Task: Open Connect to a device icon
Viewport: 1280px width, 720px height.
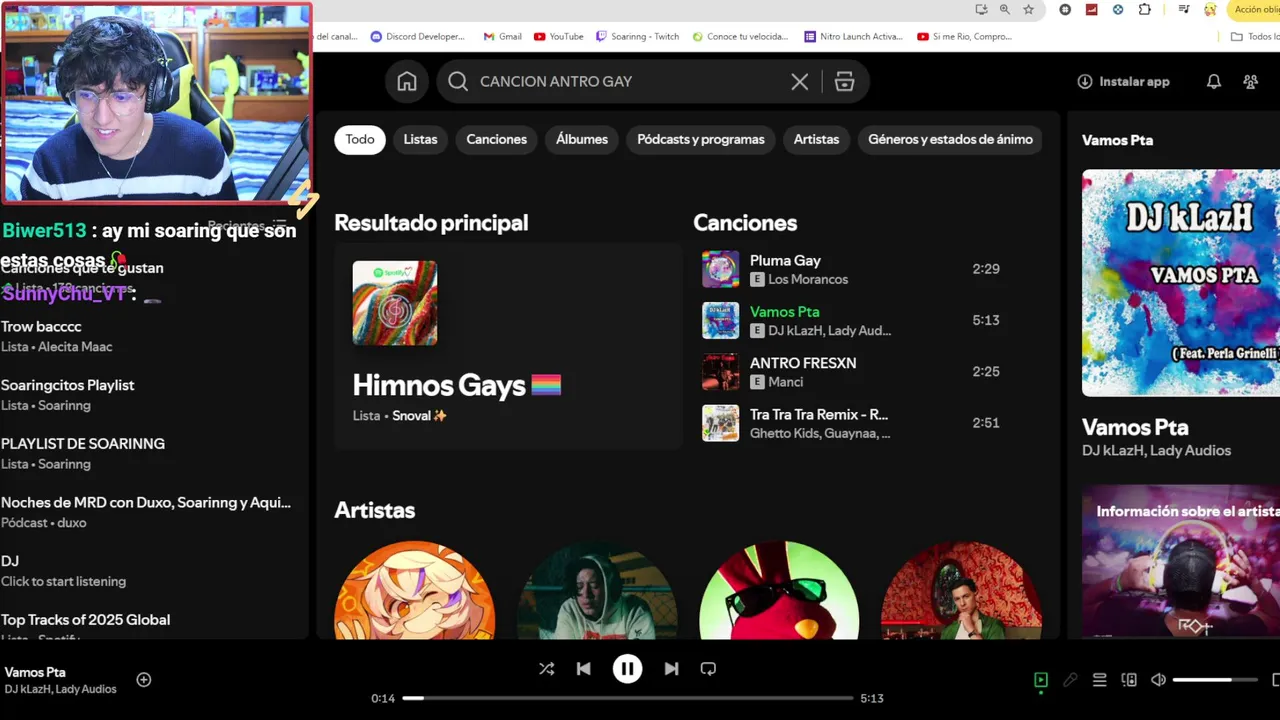Action: [x=1129, y=680]
